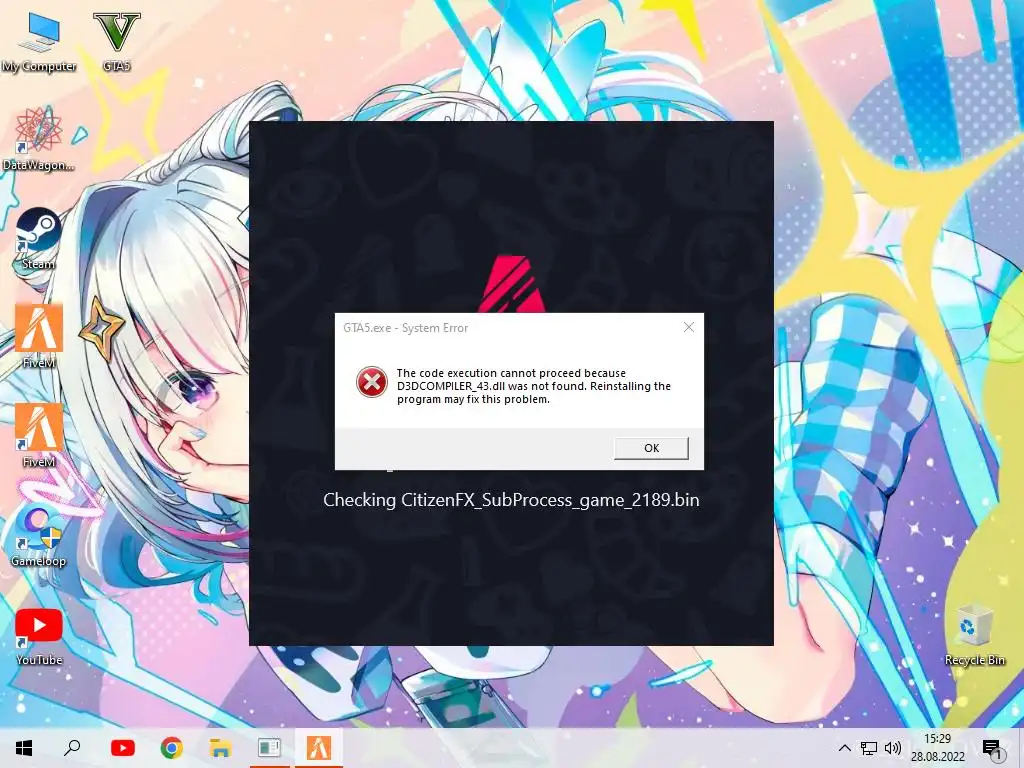Open network status tray icon
Viewport: 1024px width, 768px height.
coord(869,748)
